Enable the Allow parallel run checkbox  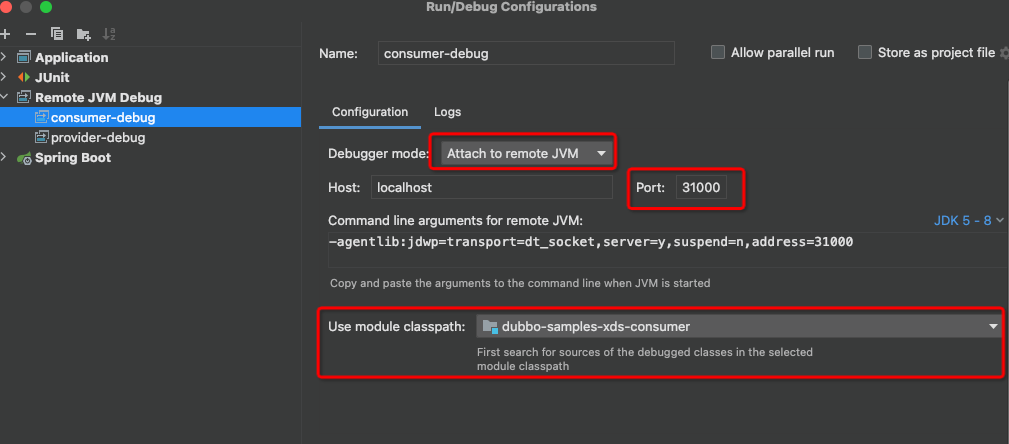pyautogui.click(x=718, y=53)
